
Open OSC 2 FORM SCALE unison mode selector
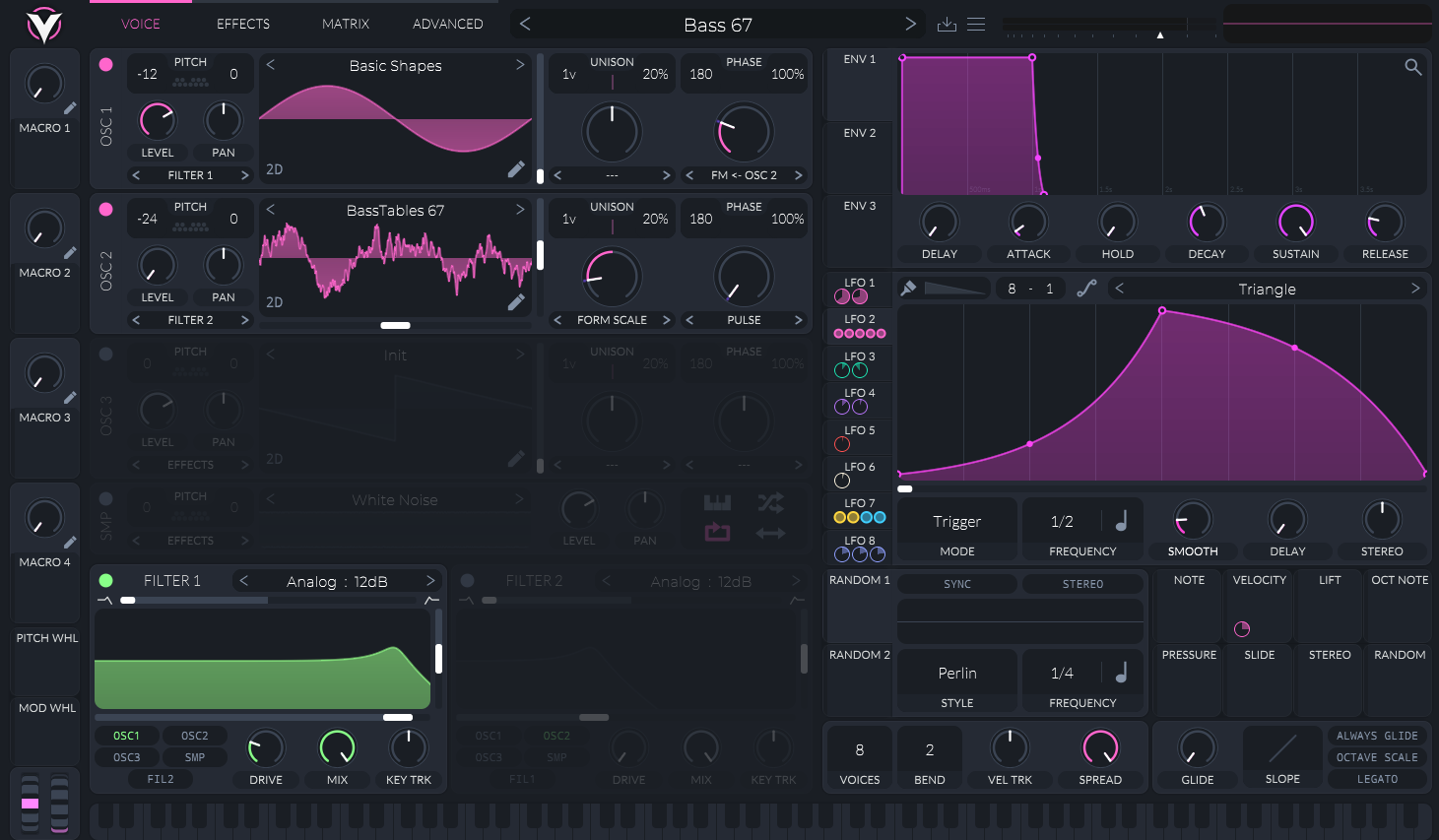point(612,320)
